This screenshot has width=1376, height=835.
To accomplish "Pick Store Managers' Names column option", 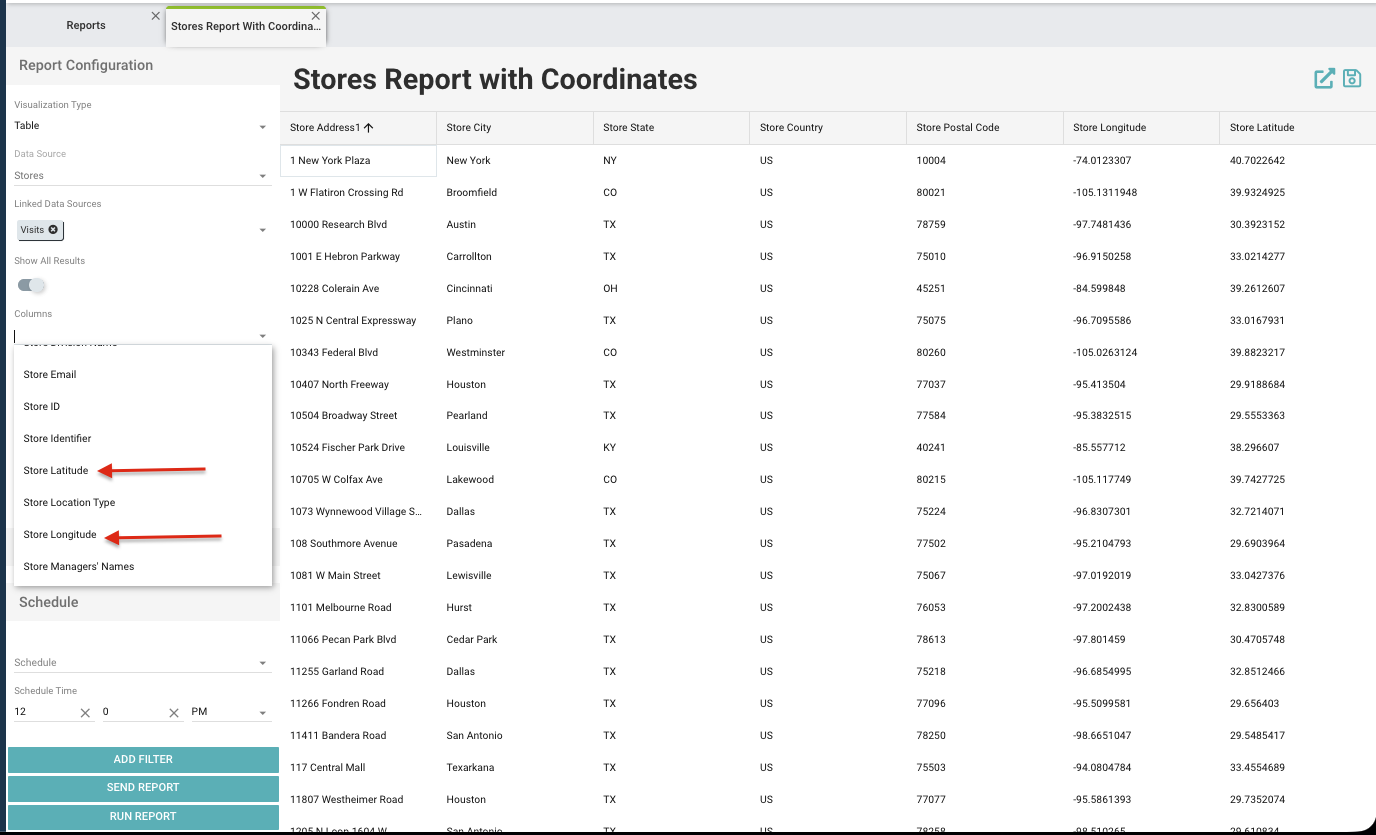I will (143, 567).
